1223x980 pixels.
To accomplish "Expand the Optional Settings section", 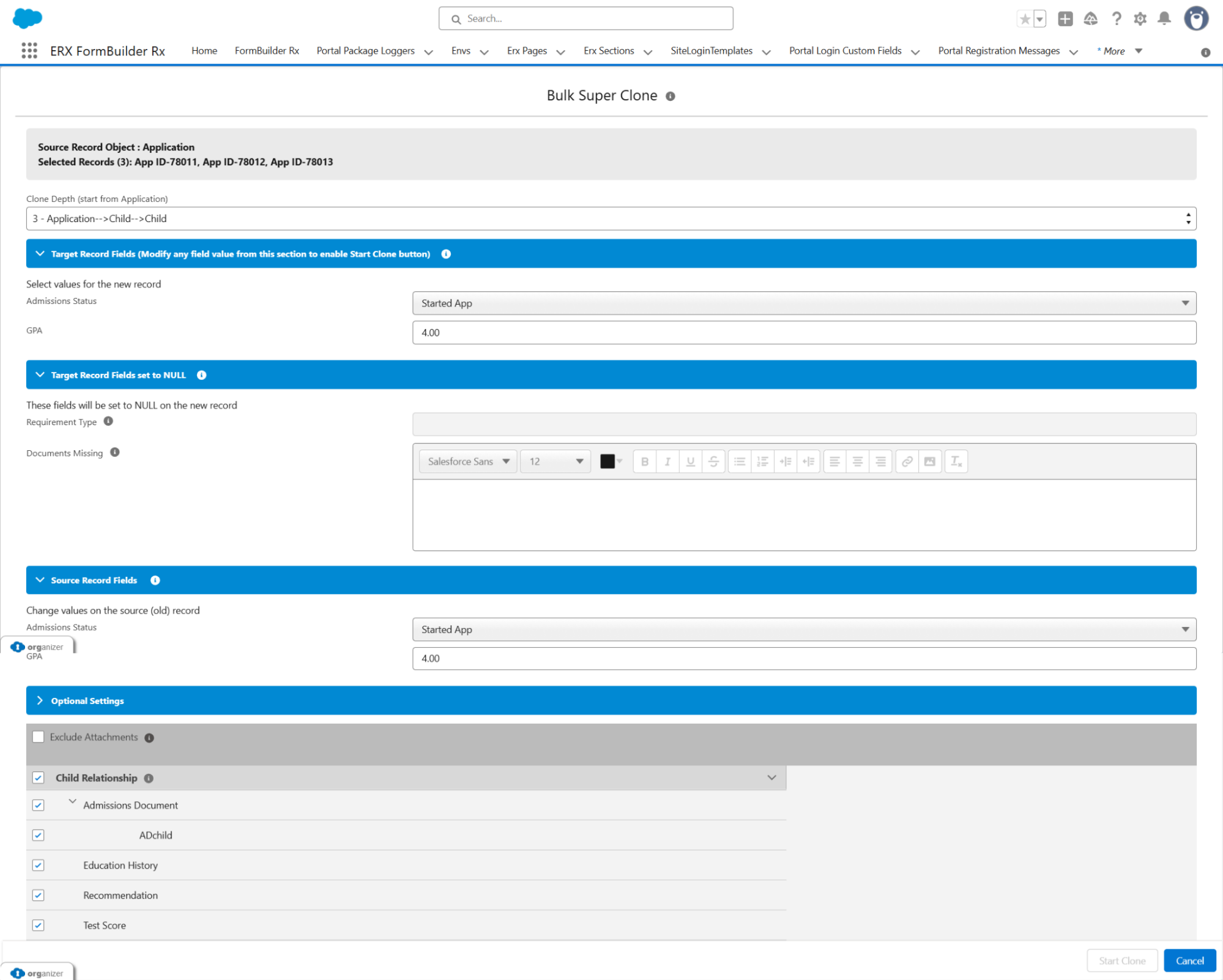I will click(x=87, y=701).
